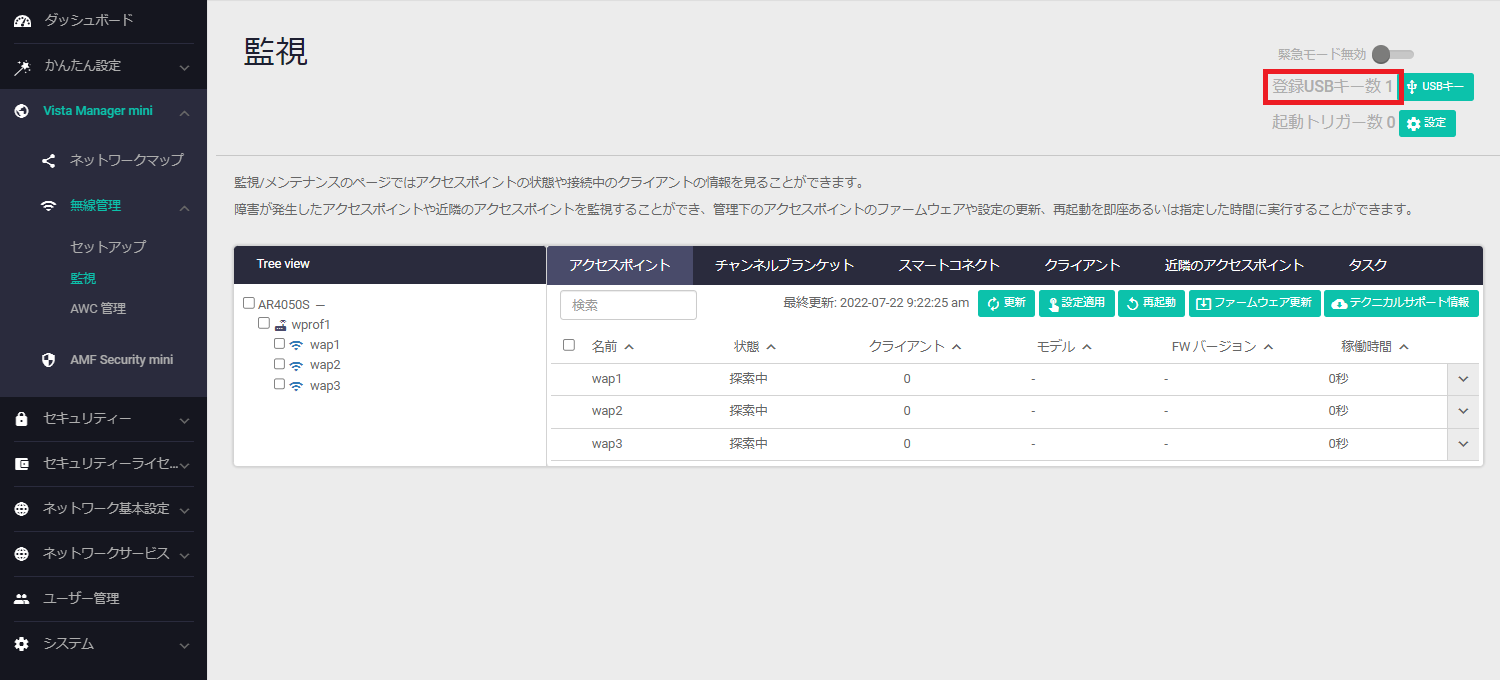Click the 検索 search input field

click(x=628, y=305)
